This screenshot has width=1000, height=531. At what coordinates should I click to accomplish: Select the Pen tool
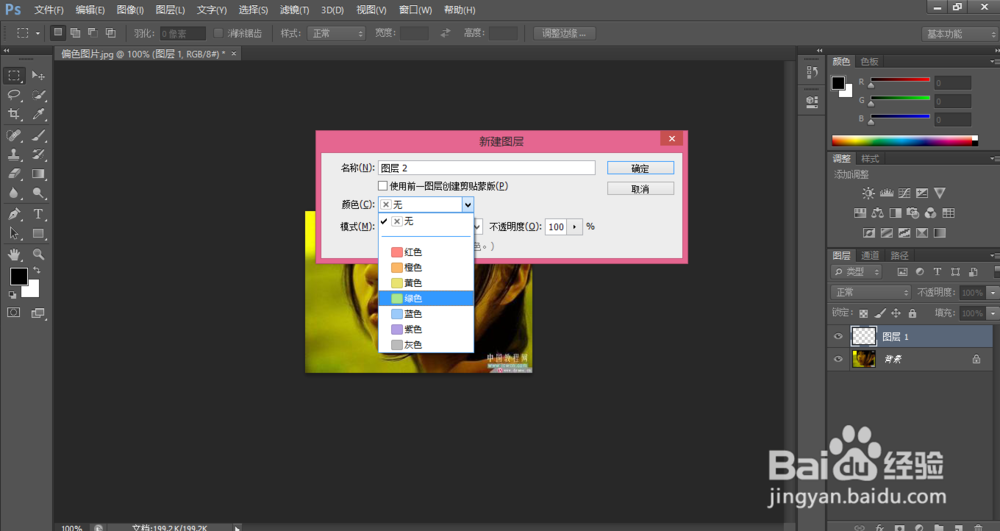(x=13, y=214)
